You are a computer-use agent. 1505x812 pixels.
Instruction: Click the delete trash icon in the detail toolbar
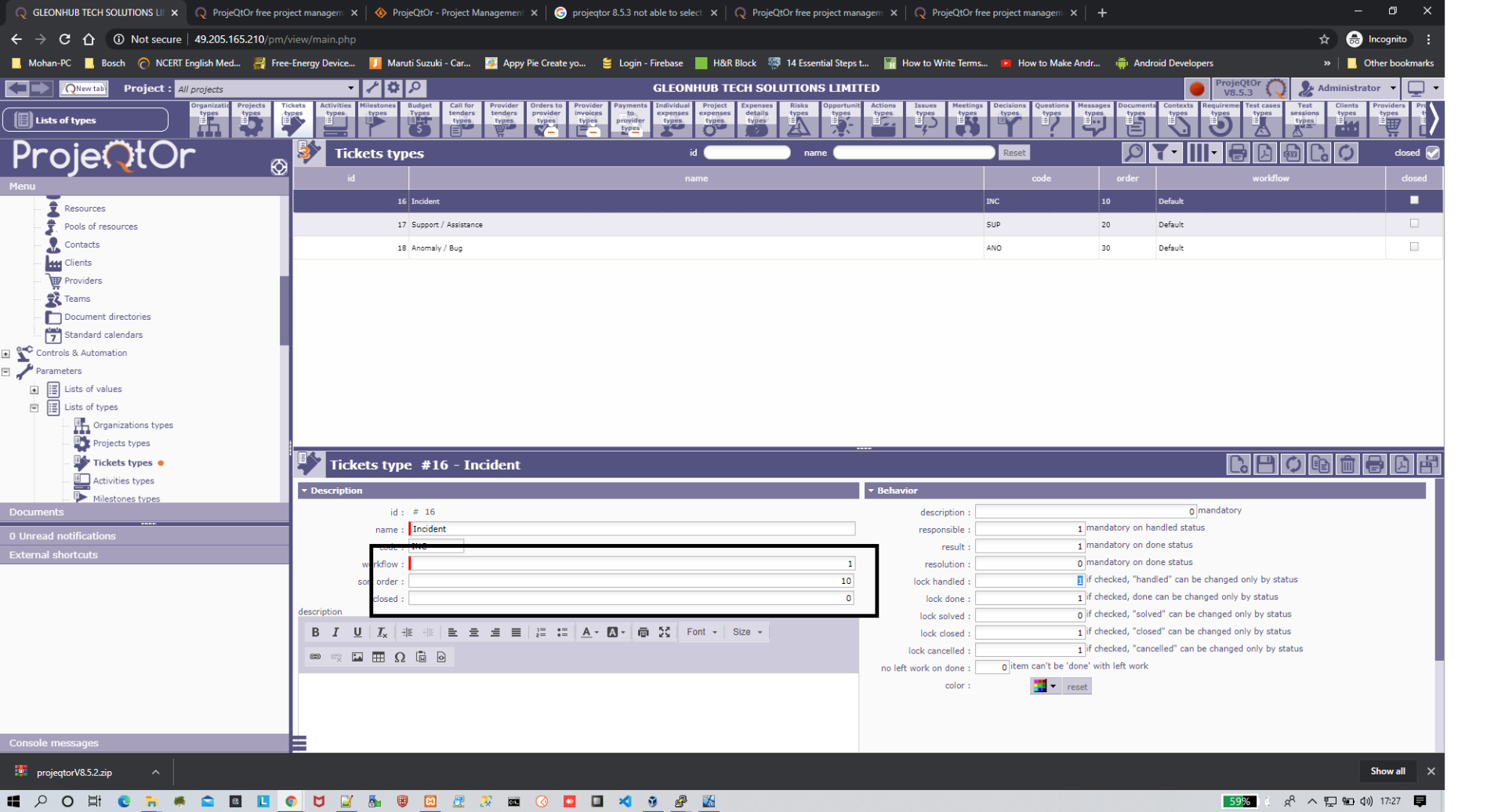click(x=1347, y=465)
